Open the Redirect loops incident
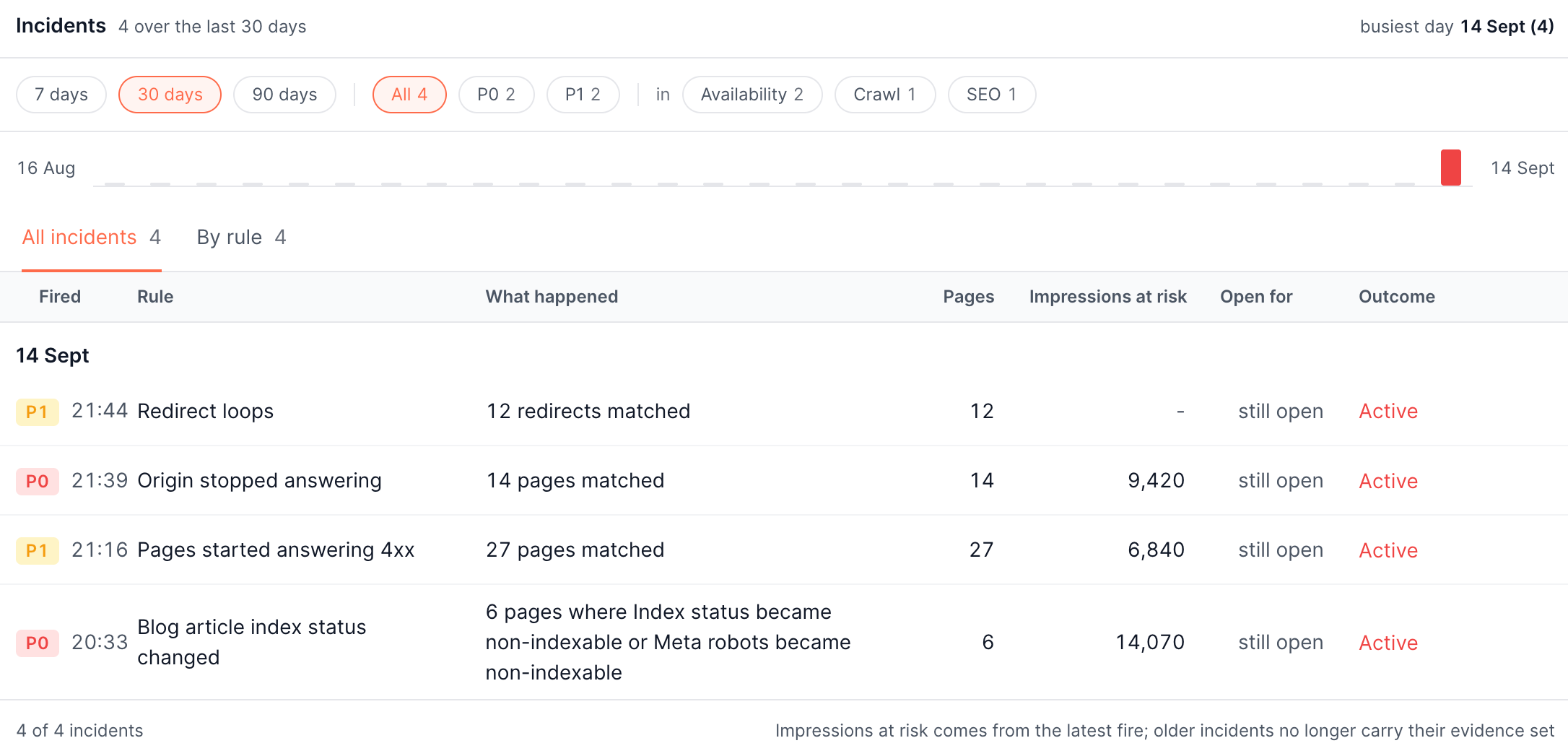The height and width of the screenshot is (751, 1568). click(784, 411)
